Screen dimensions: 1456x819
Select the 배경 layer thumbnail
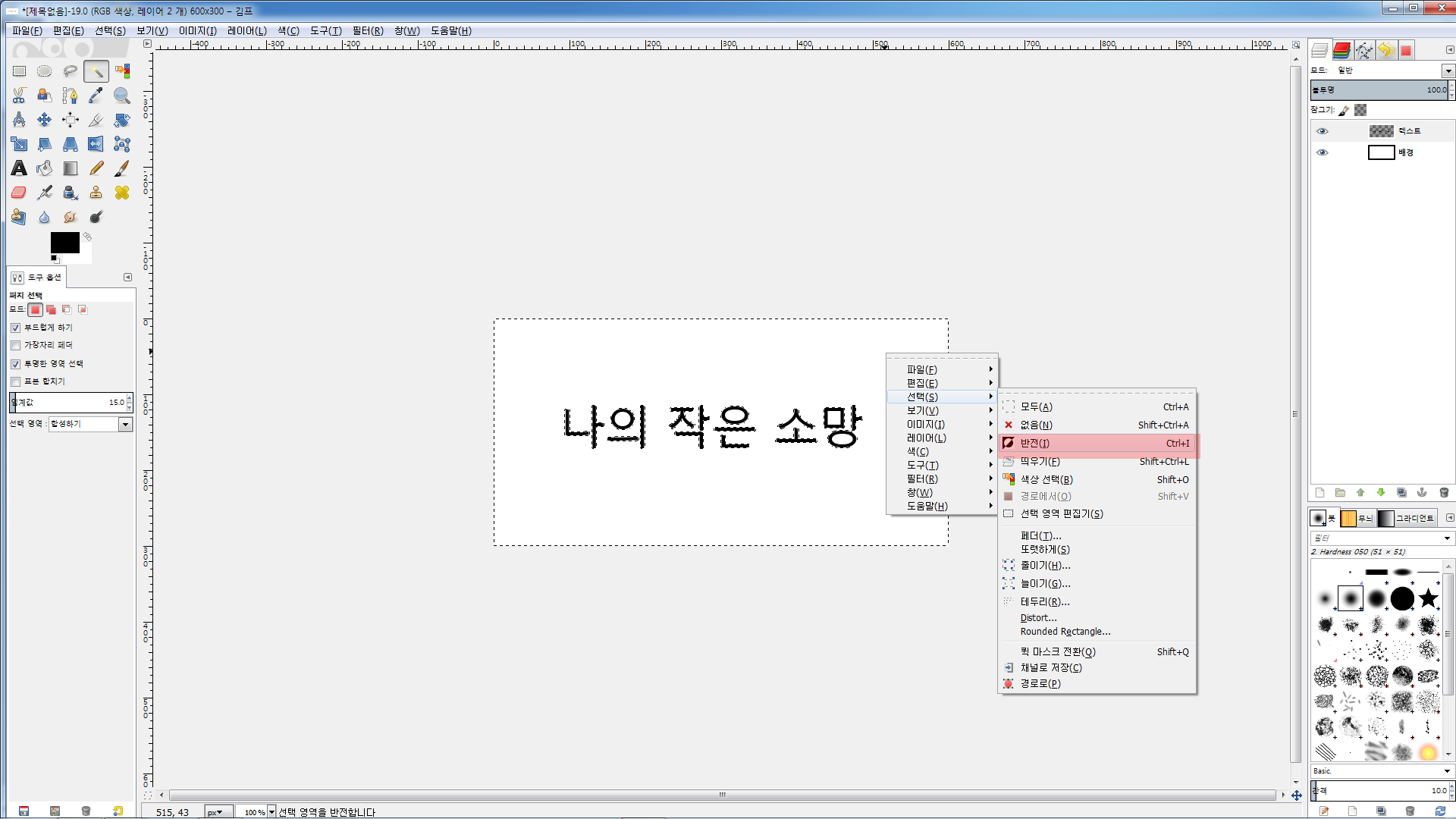coord(1381,152)
